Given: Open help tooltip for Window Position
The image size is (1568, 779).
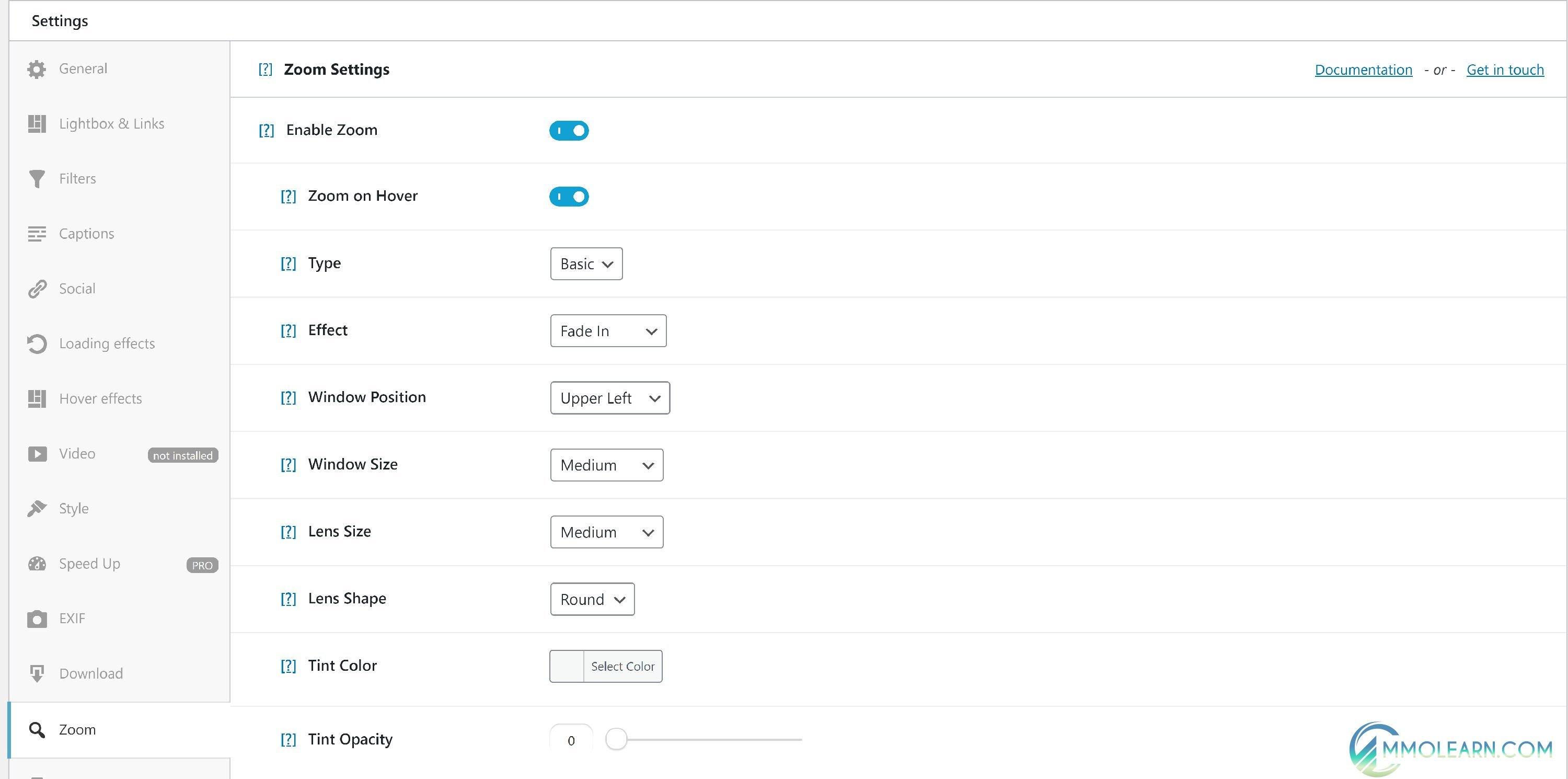Looking at the screenshot, I should [288, 398].
